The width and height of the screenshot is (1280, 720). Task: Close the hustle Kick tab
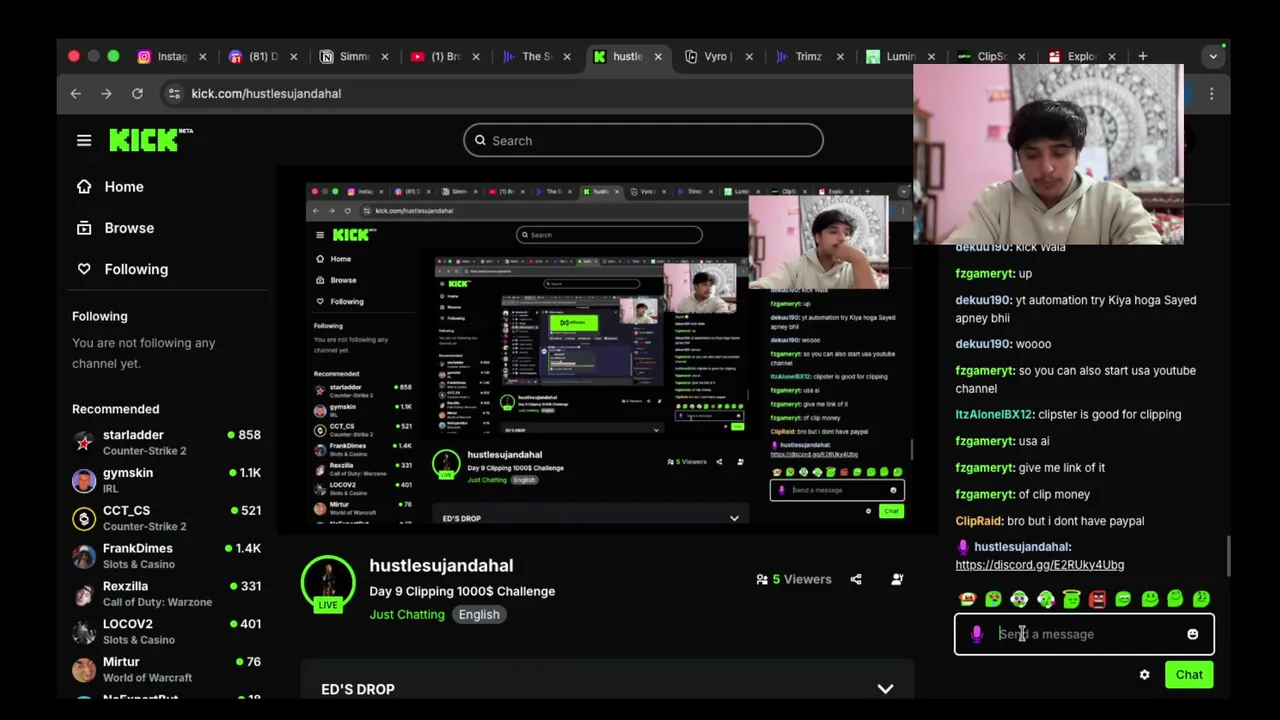[x=658, y=57]
